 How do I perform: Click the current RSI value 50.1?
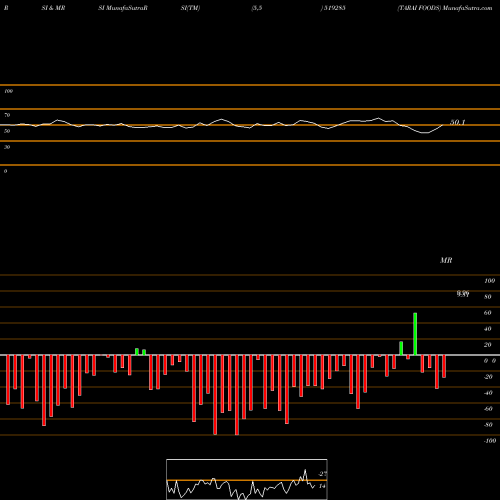(458, 122)
